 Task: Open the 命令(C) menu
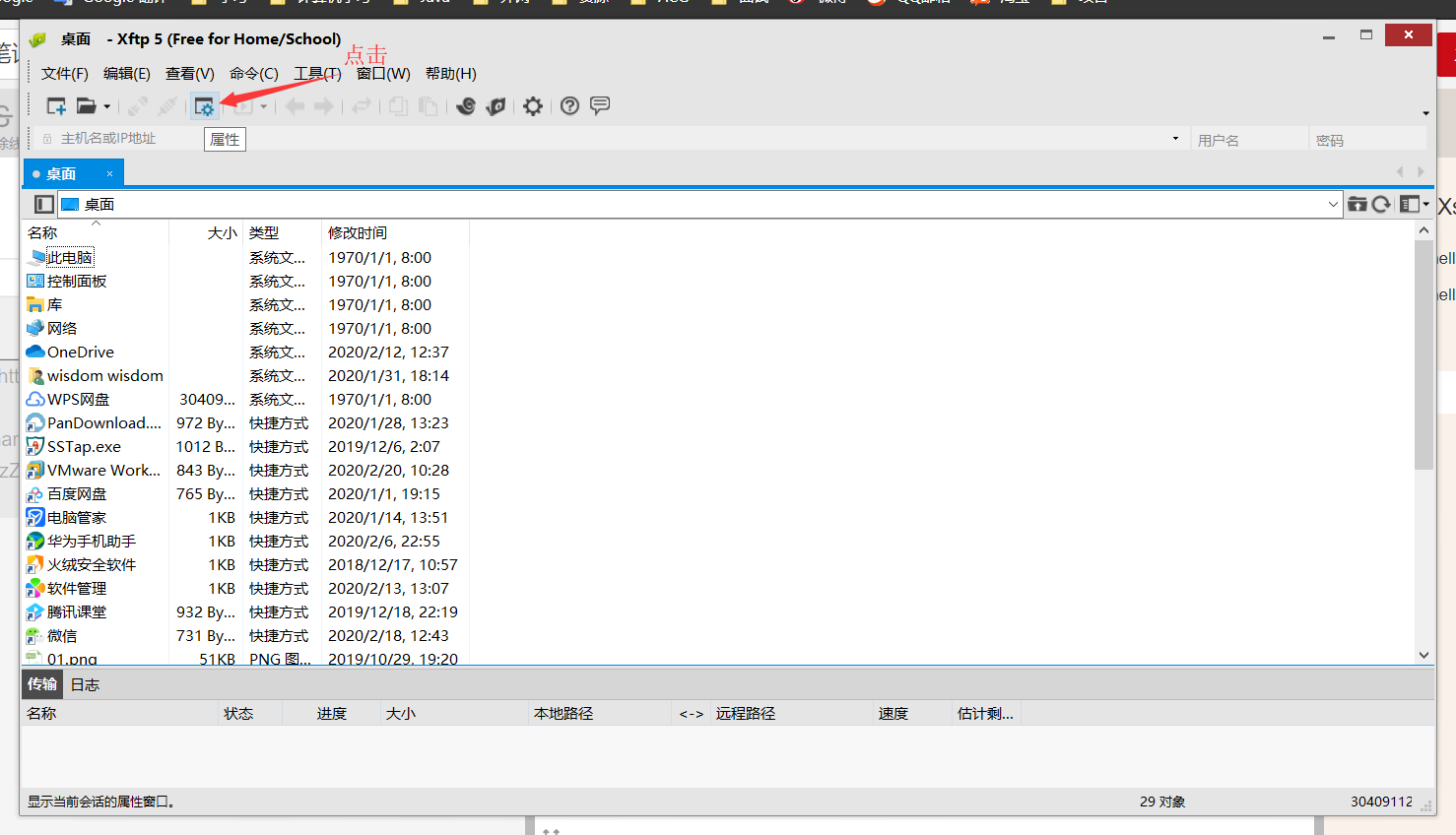coord(254,74)
